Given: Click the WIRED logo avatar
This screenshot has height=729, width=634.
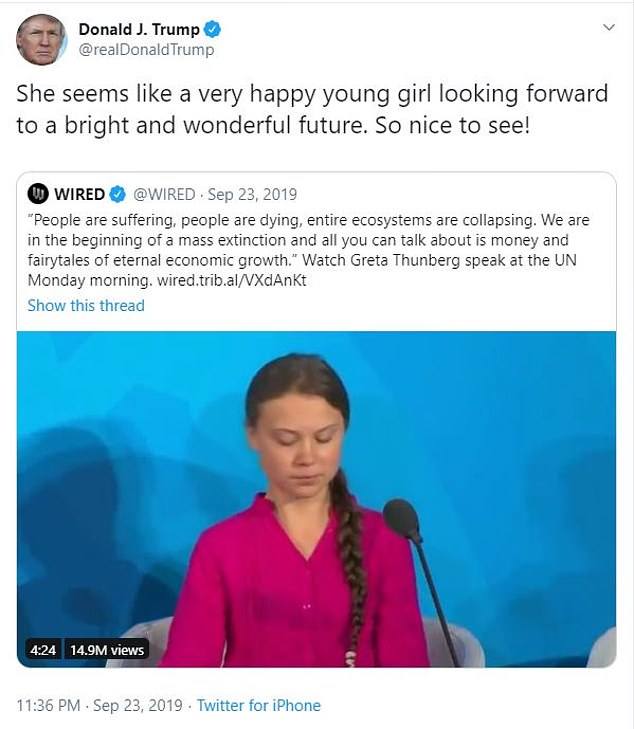Looking at the screenshot, I should coord(38,194).
